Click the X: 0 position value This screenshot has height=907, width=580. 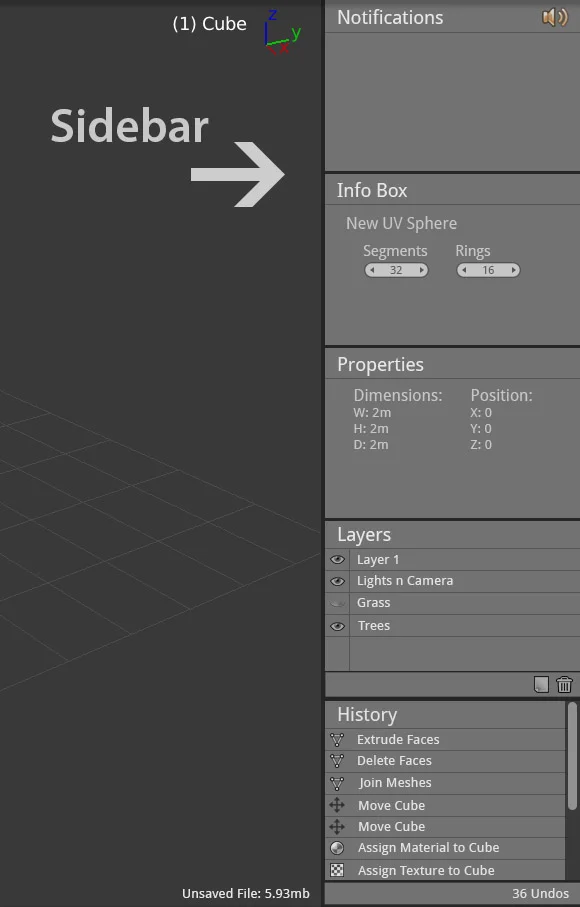click(481, 413)
